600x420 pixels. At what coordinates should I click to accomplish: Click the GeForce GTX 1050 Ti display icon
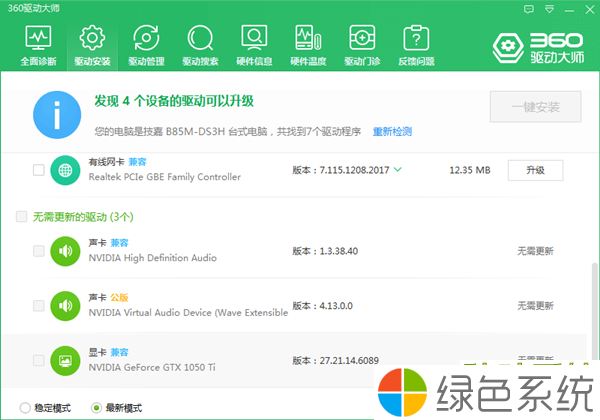click(x=65, y=361)
